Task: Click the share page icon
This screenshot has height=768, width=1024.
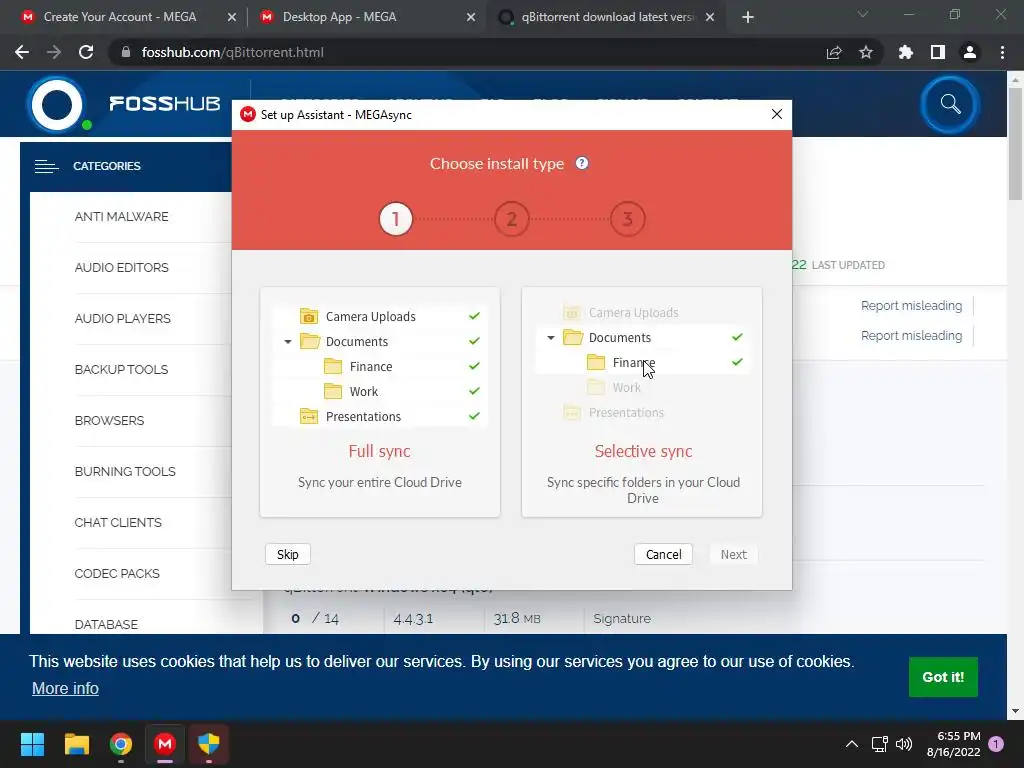Action: (834, 52)
